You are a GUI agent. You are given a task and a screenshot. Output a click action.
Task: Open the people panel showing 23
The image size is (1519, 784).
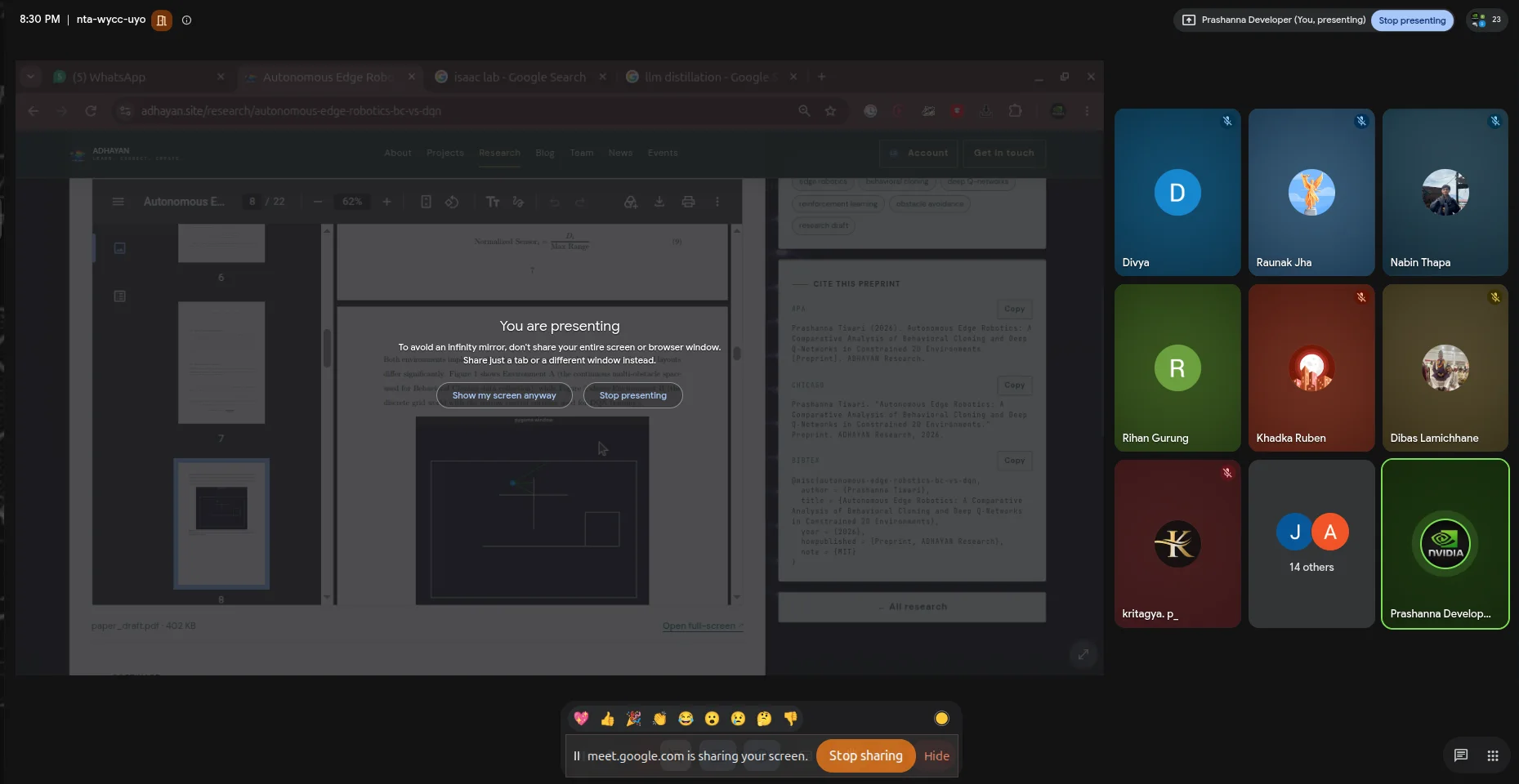coord(1487,20)
